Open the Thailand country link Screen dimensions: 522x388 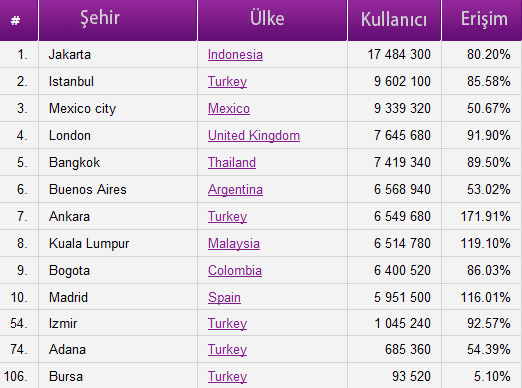232,163
